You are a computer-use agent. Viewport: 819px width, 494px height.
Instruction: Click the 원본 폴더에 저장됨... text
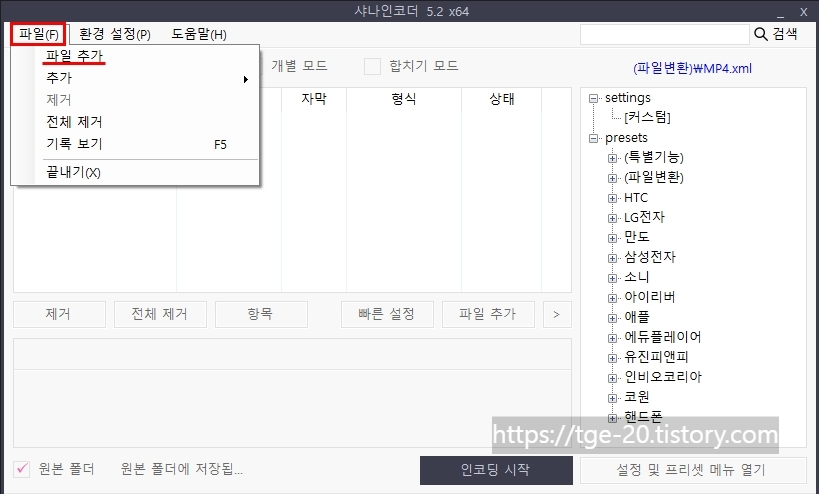[x=182, y=469]
